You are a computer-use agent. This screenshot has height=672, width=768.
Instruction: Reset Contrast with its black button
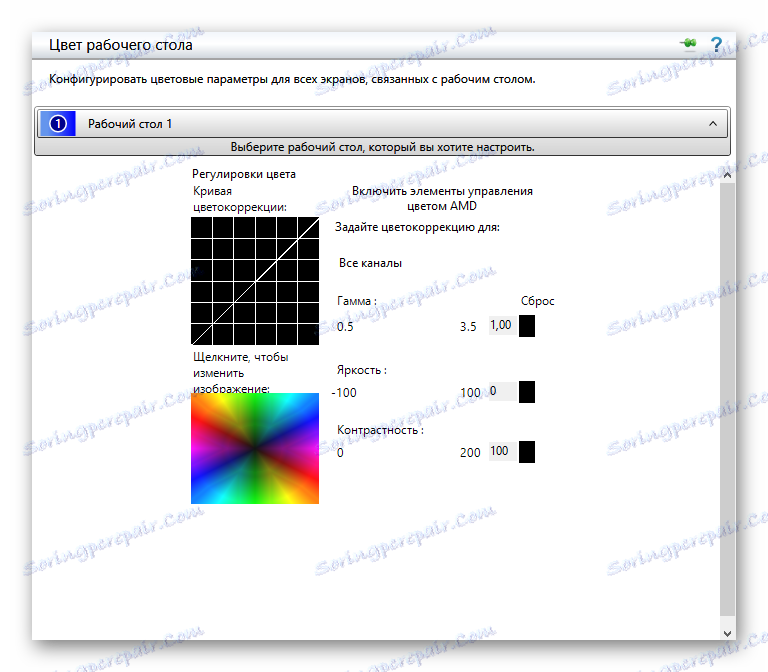(527, 452)
